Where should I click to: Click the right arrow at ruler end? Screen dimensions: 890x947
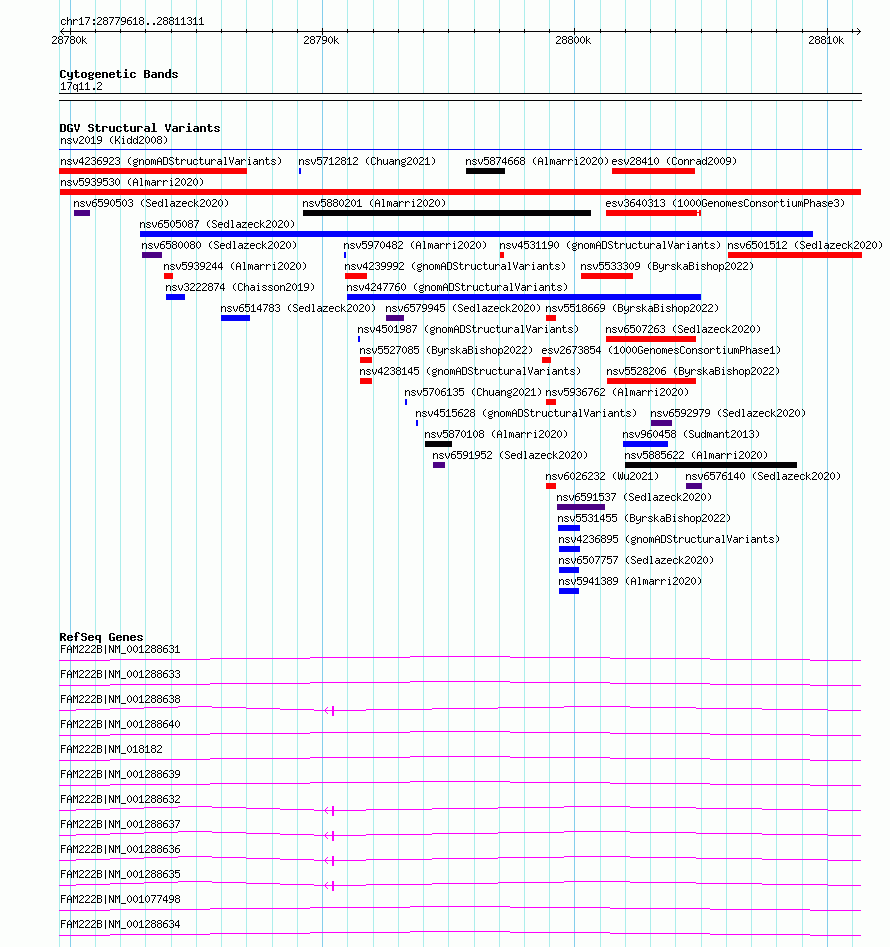click(857, 31)
